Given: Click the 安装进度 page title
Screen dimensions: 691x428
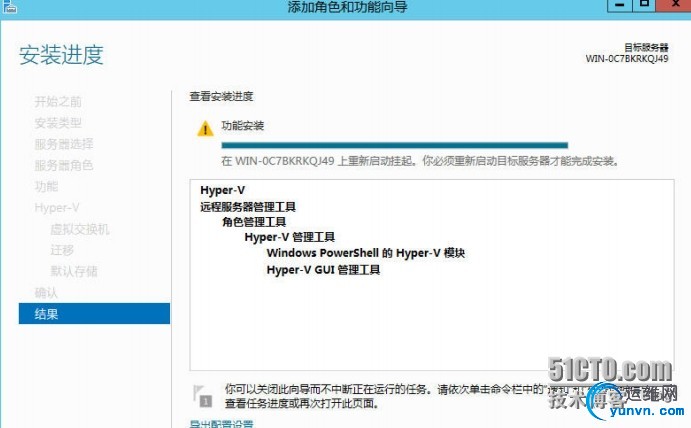Looking at the screenshot, I should tap(61, 55).
